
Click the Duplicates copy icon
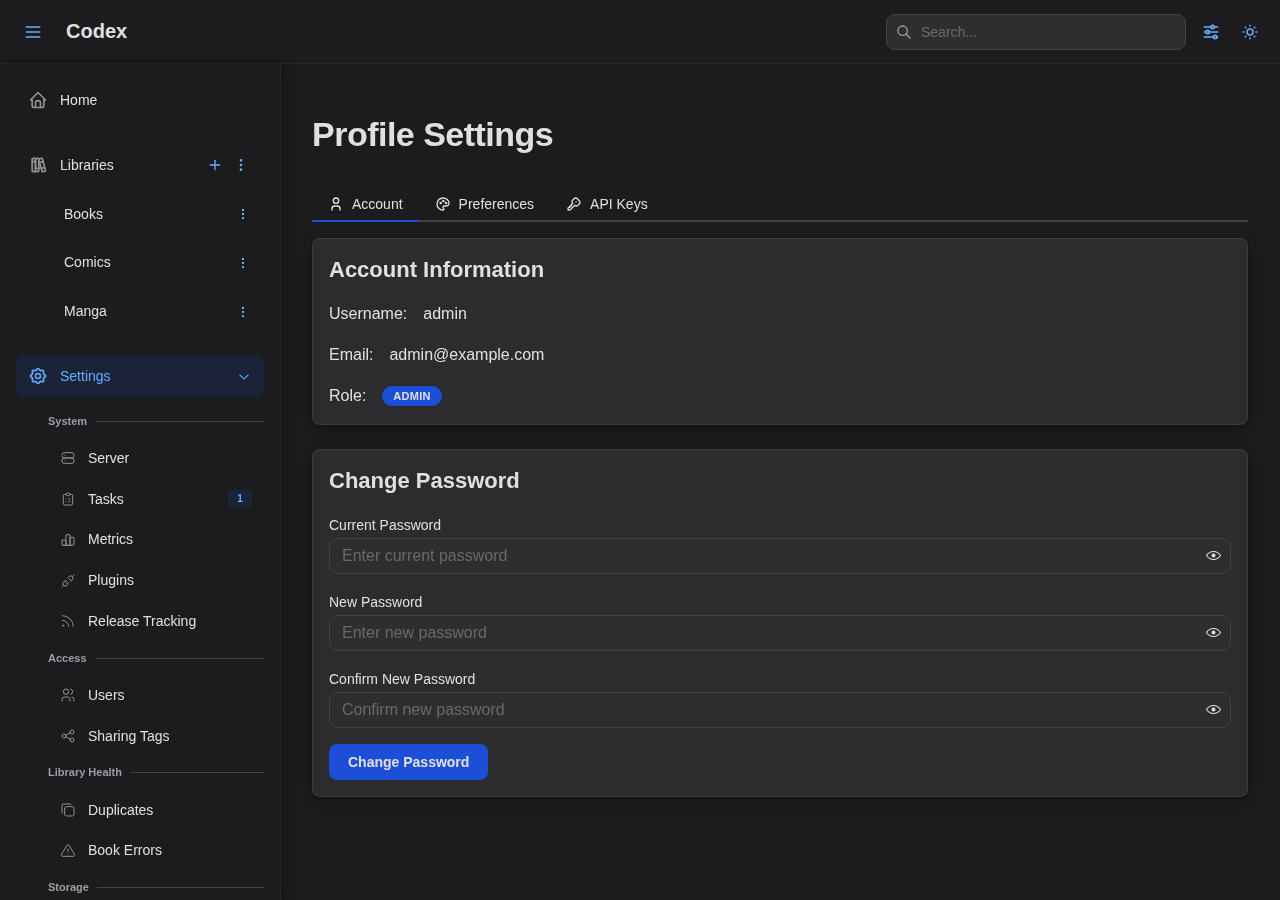click(x=68, y=810)
